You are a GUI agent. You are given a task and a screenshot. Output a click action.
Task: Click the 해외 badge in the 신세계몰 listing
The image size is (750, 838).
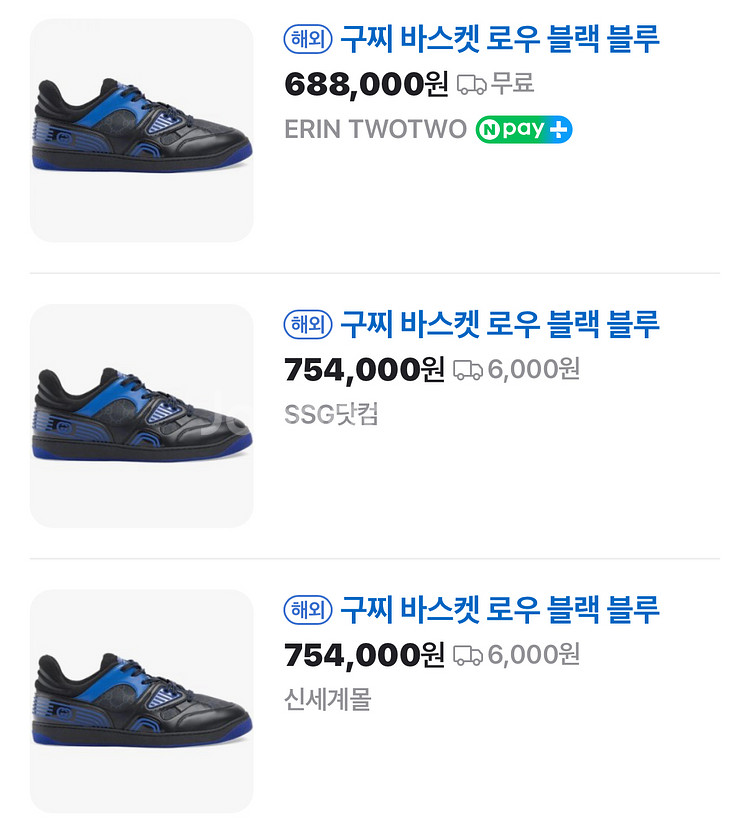coord(308,609)
